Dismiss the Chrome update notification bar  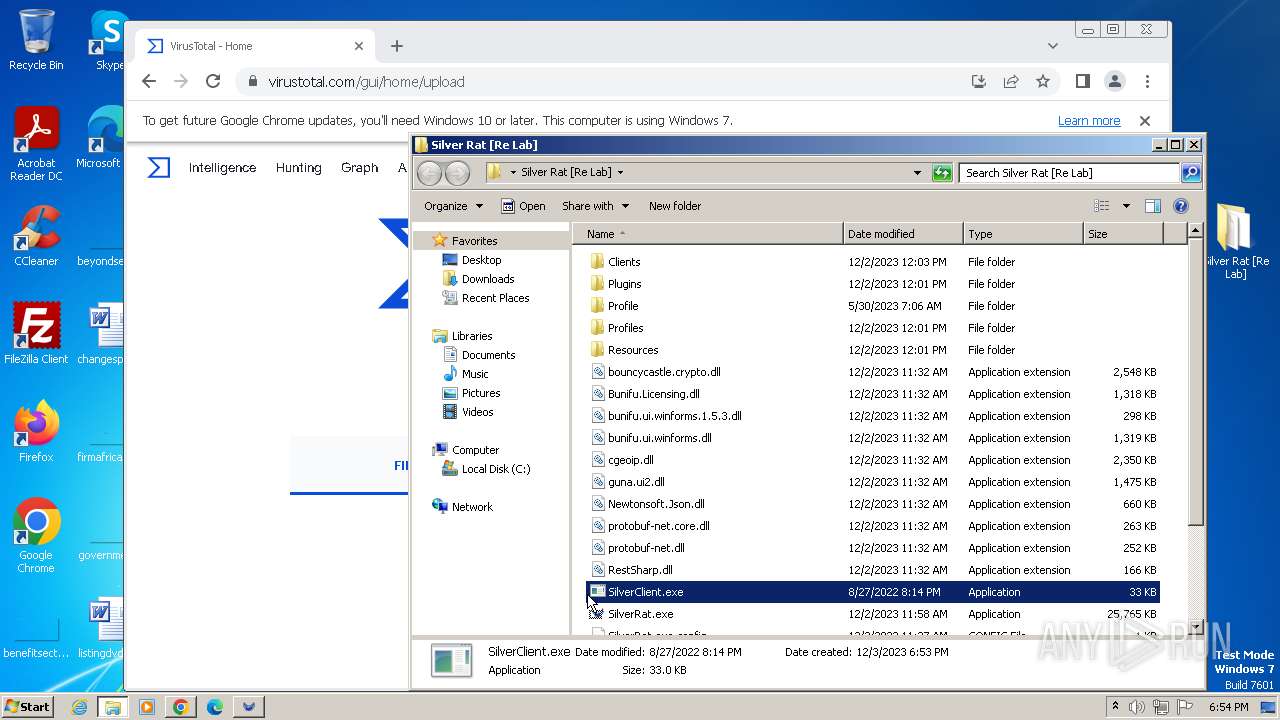1145,121
